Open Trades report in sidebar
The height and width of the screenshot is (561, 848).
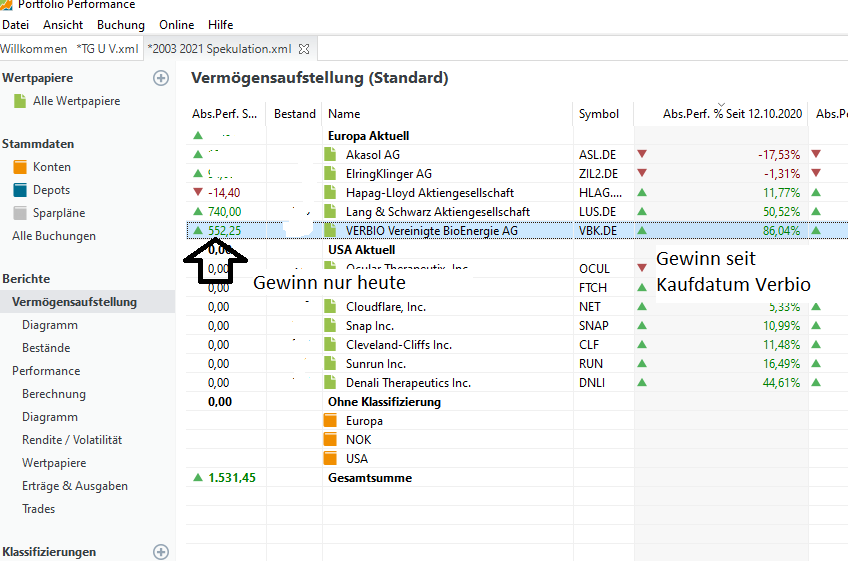pos(38,509)
